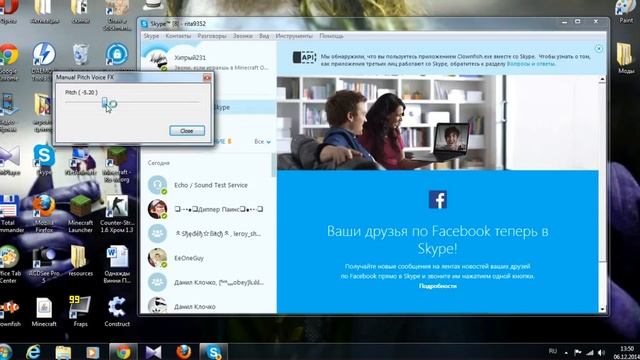Click the Pitch slider handle
Viewport: 640px width, 360px height.
click(105, 102)
